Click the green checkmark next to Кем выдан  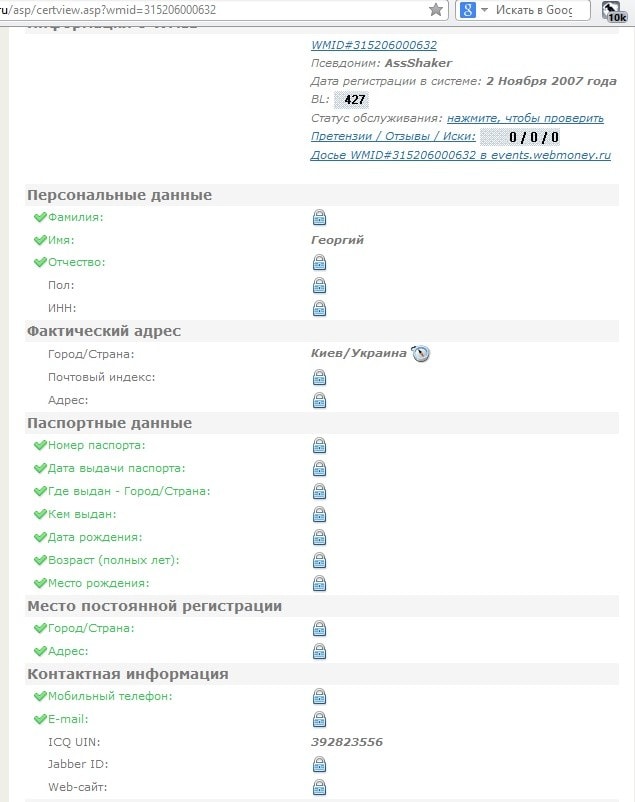[x=40, y=514]
